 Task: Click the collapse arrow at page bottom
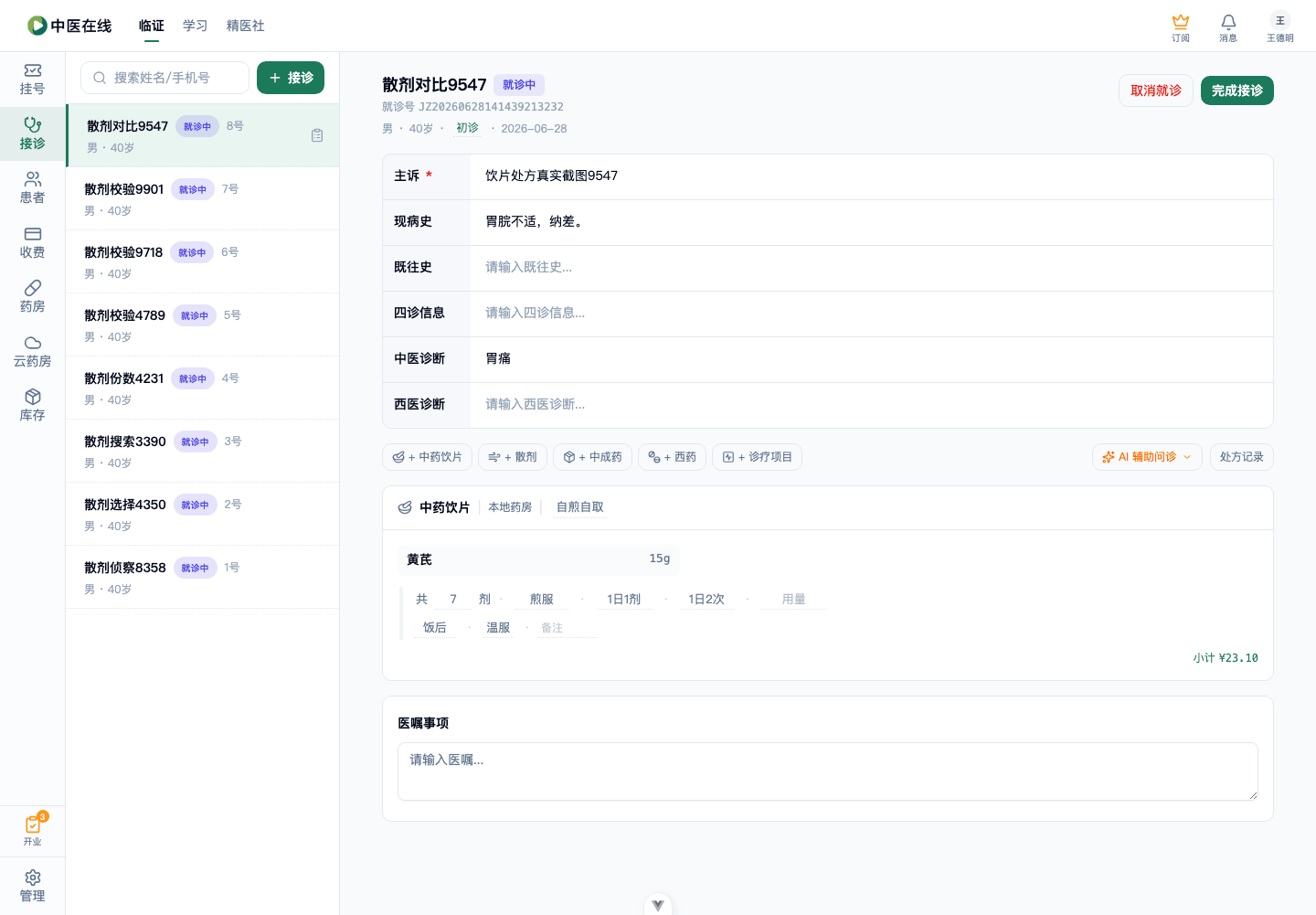pos(658,905)
